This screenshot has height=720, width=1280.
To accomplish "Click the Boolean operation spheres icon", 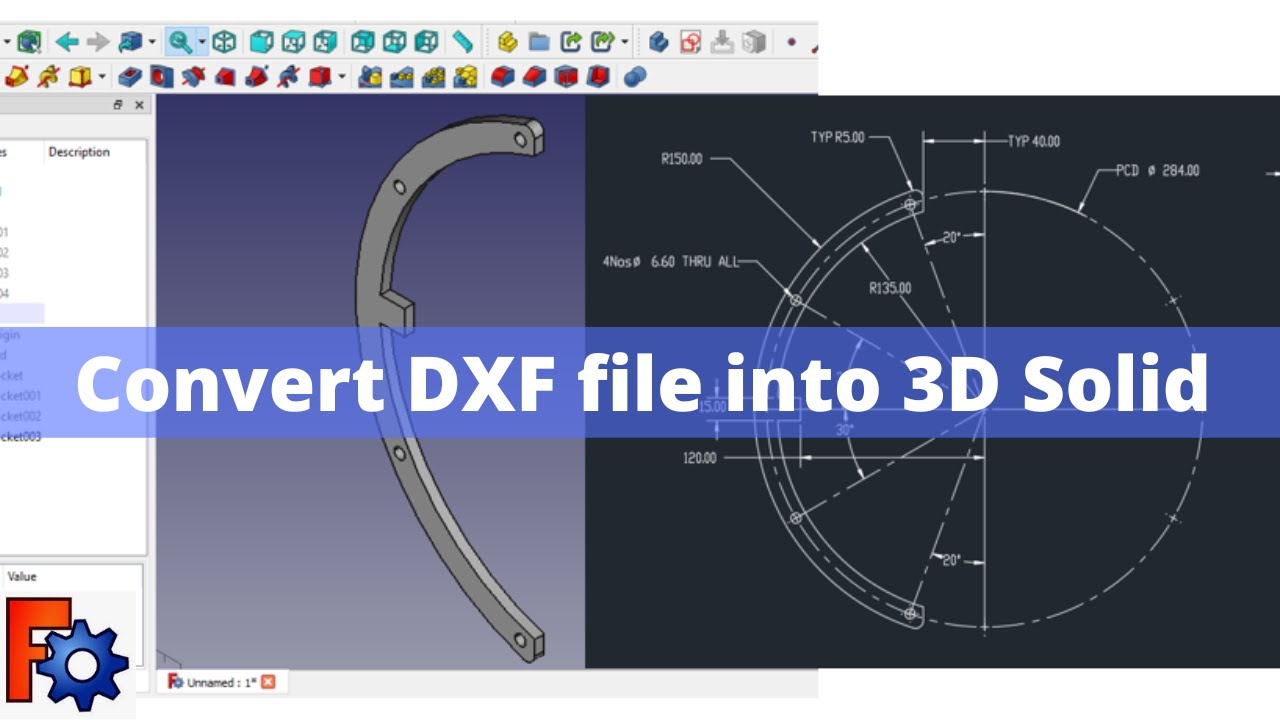I will (634, 76).
